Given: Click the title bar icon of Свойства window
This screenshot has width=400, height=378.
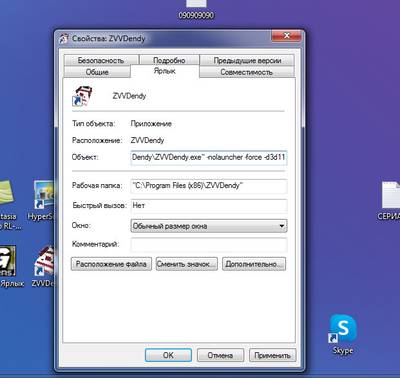Looking at the screenshot, I should coord(64,38).
